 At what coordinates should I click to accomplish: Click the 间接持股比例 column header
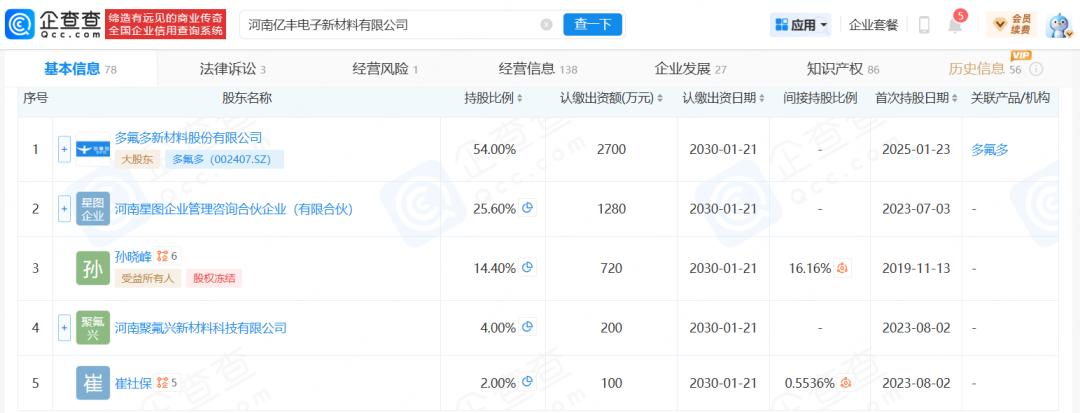pyautogui.click(x=820, y=98)
